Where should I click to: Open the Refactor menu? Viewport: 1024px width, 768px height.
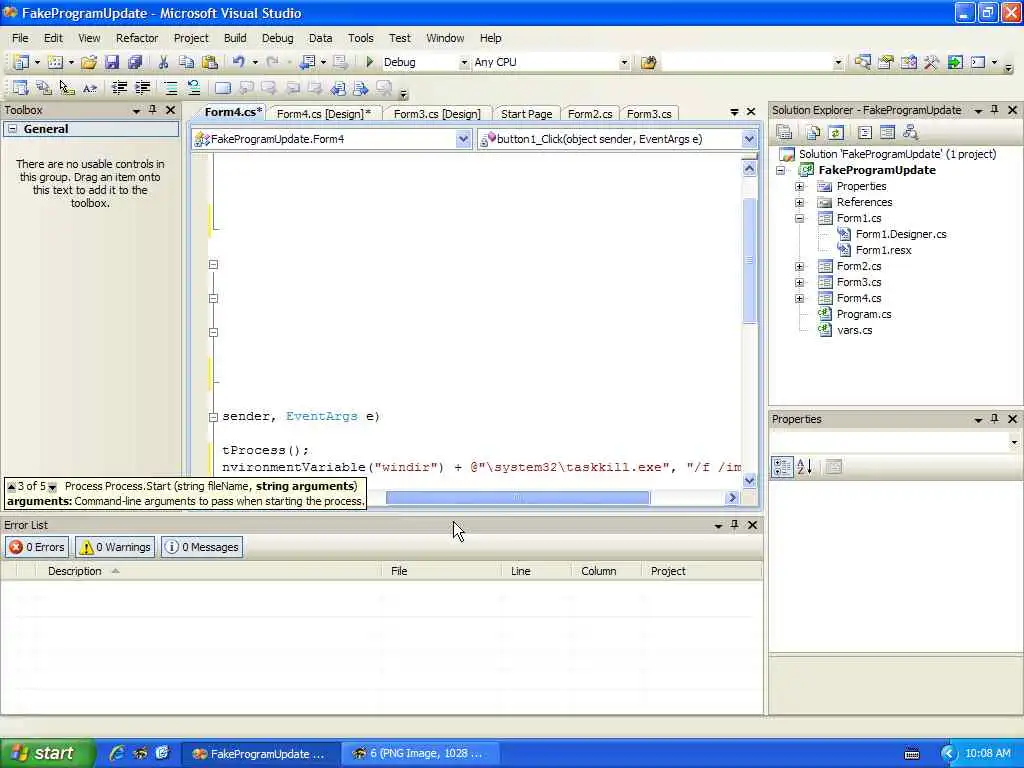[137, 38]
